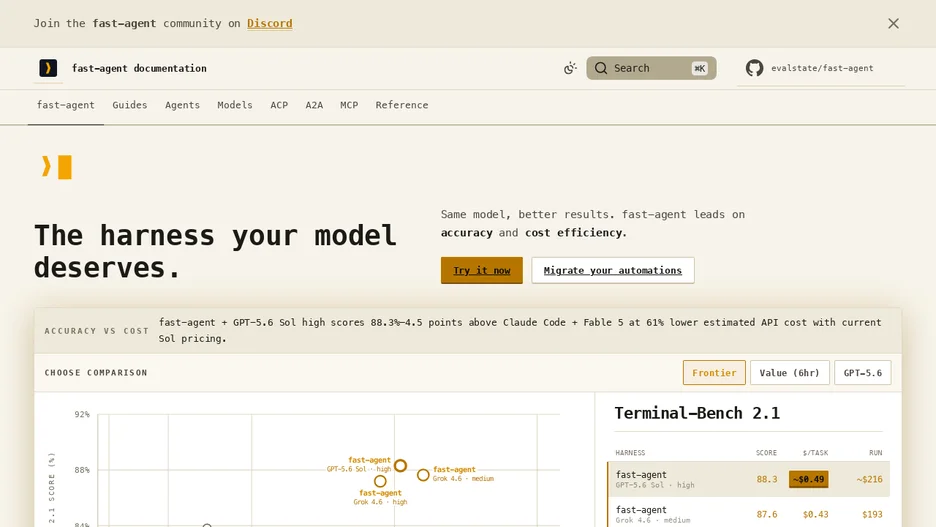This screenshot has width=936, height=527.
Task: Click the $193 run cost value
Action: coord(872,514)
